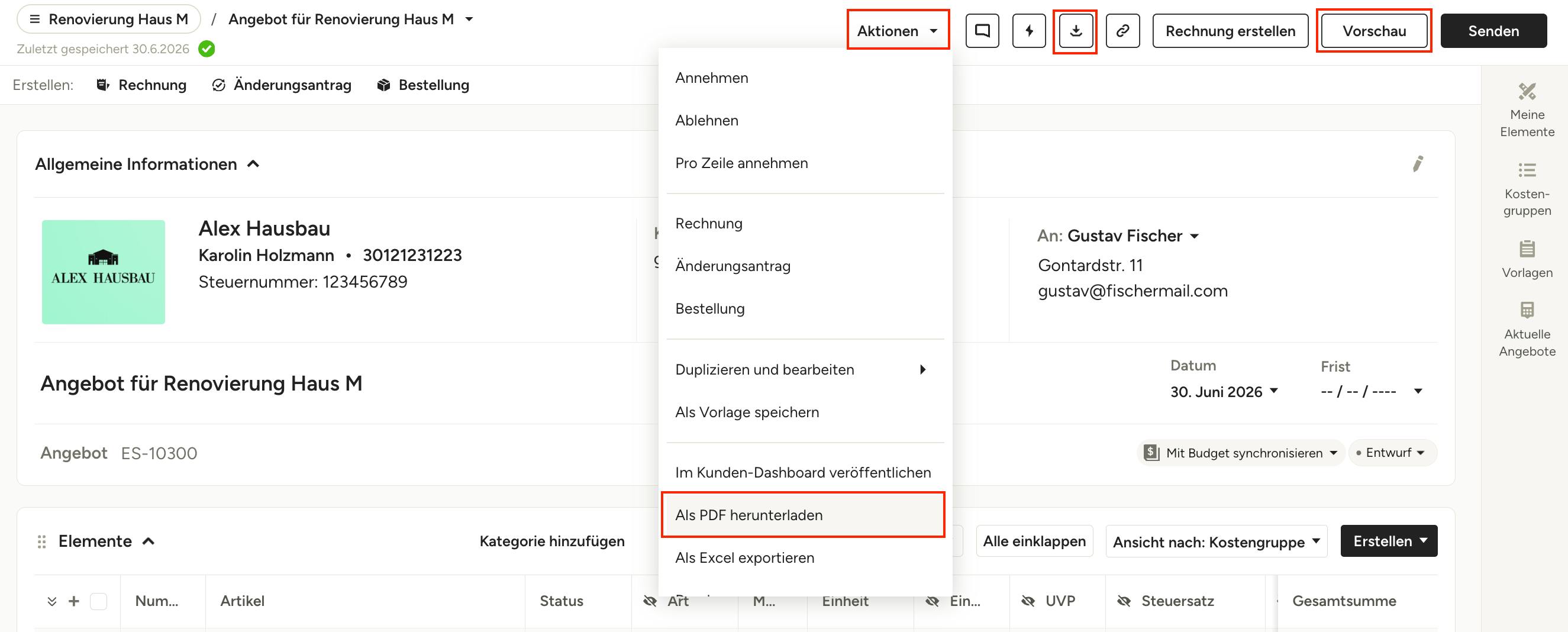Click the Angebot für Renovierung Haus M title

click(202, 383)
